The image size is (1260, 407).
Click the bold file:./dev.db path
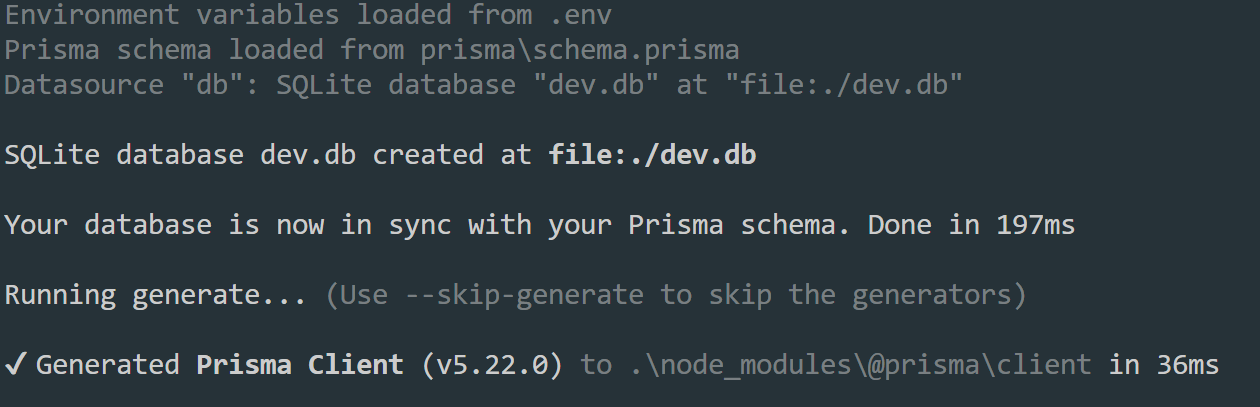click(652, 155)
